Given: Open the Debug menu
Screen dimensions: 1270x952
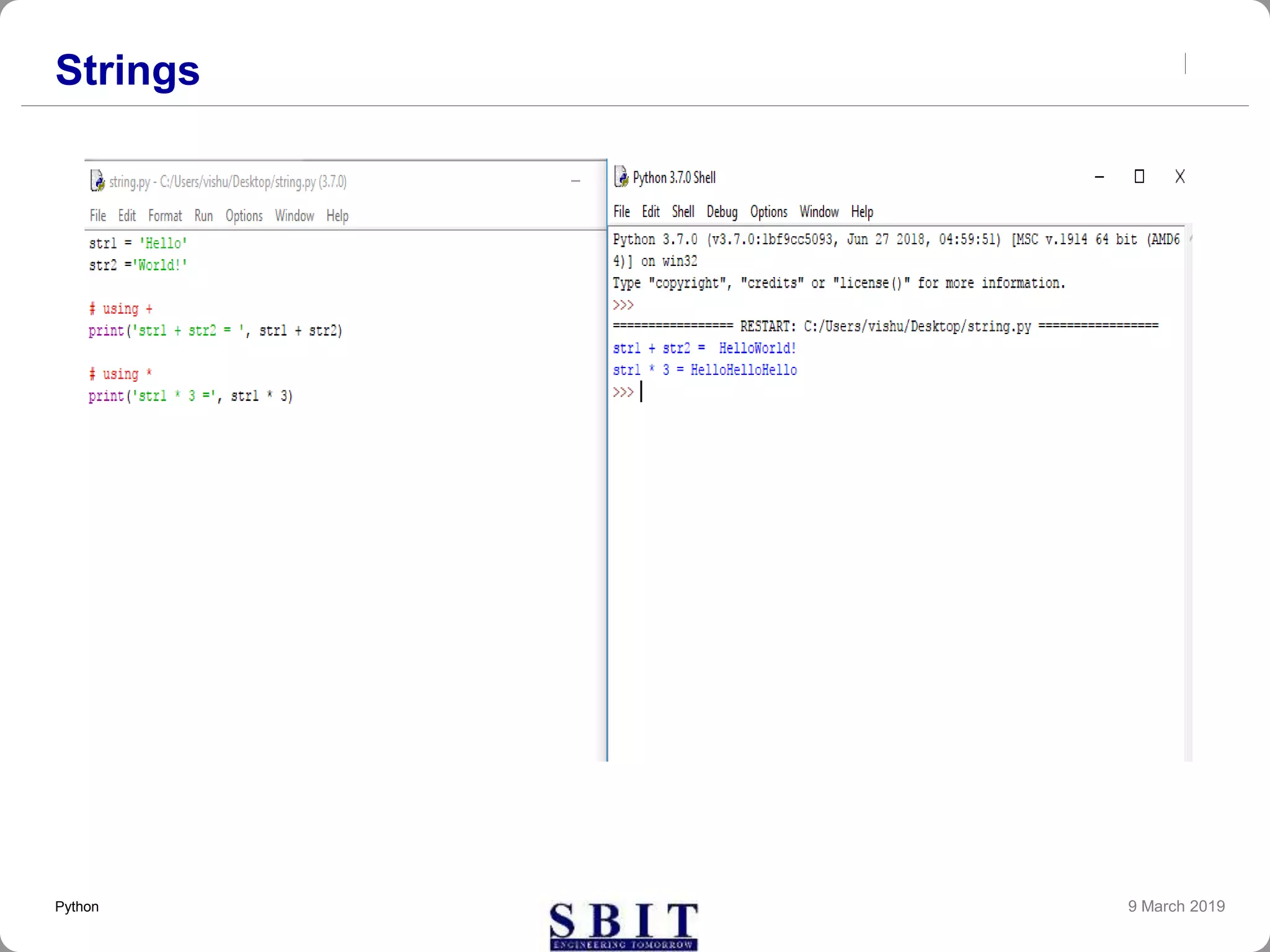Looking at the screenshot, I should click(722, 212).
